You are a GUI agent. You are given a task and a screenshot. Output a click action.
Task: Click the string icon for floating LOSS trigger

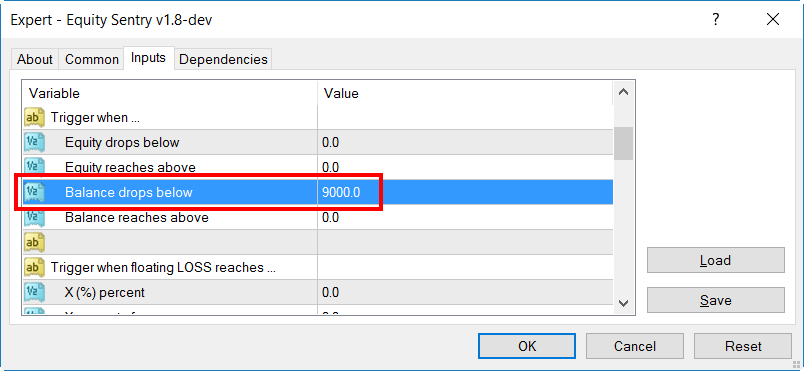(34, 267)
